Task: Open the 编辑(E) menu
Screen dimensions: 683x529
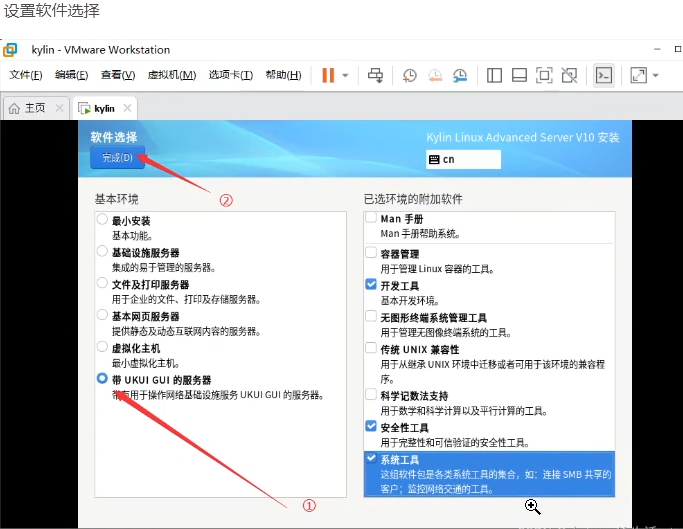Action: click(x=71, y=75)
